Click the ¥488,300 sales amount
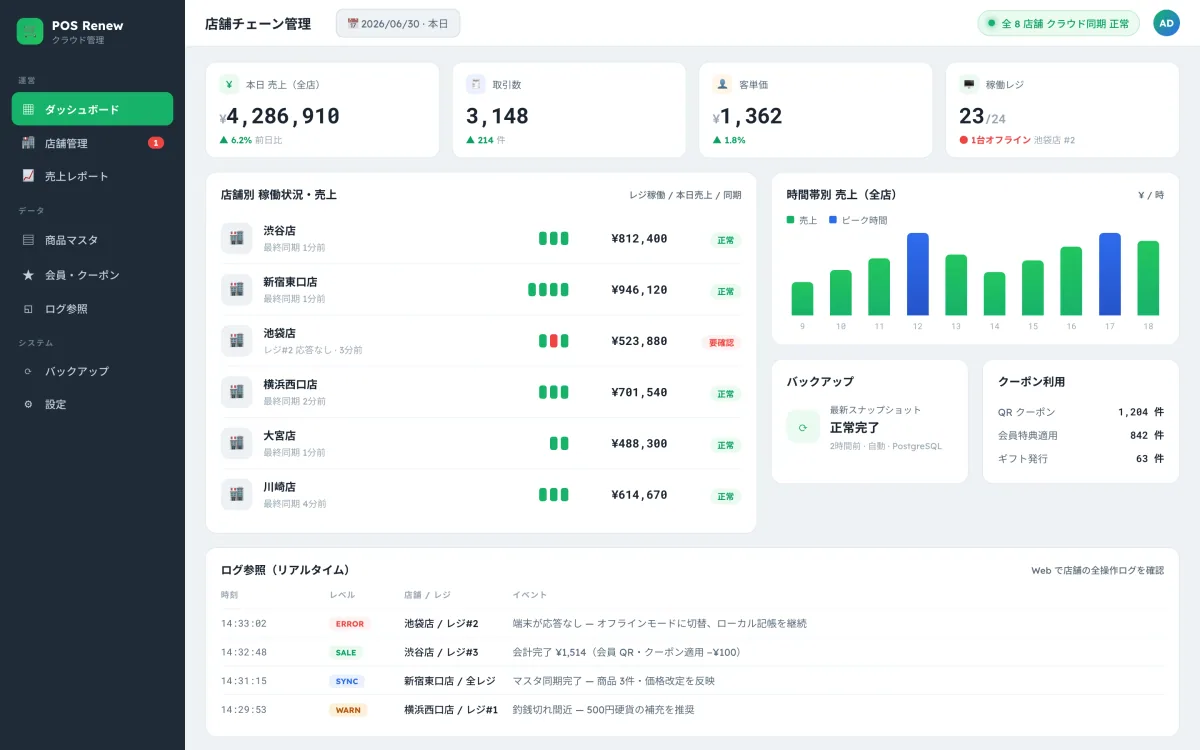This screenshot has height=750, width=1200. pos(639,443)
